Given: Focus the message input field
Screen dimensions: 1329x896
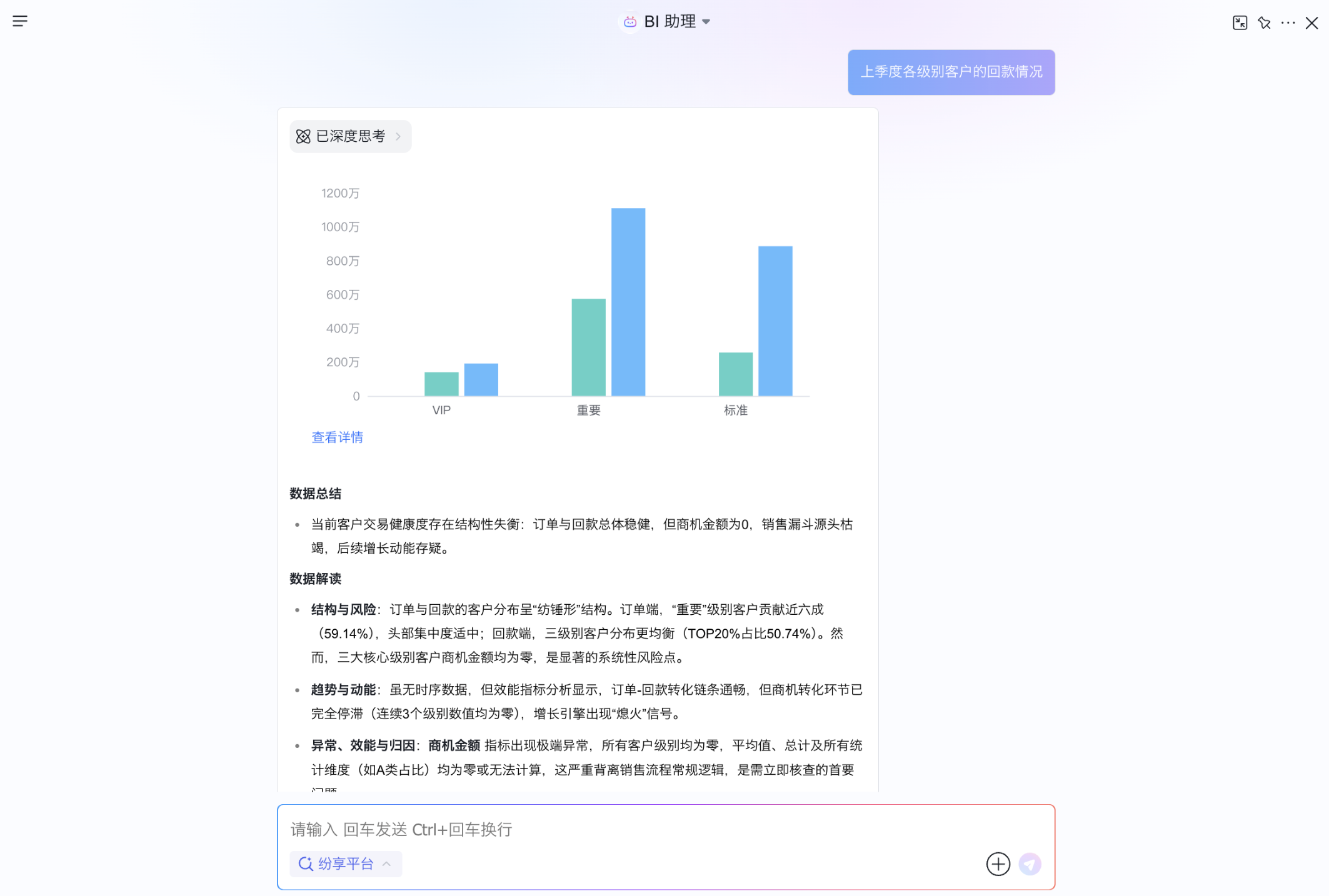Looking at the screenshot, I should (625, 829).
